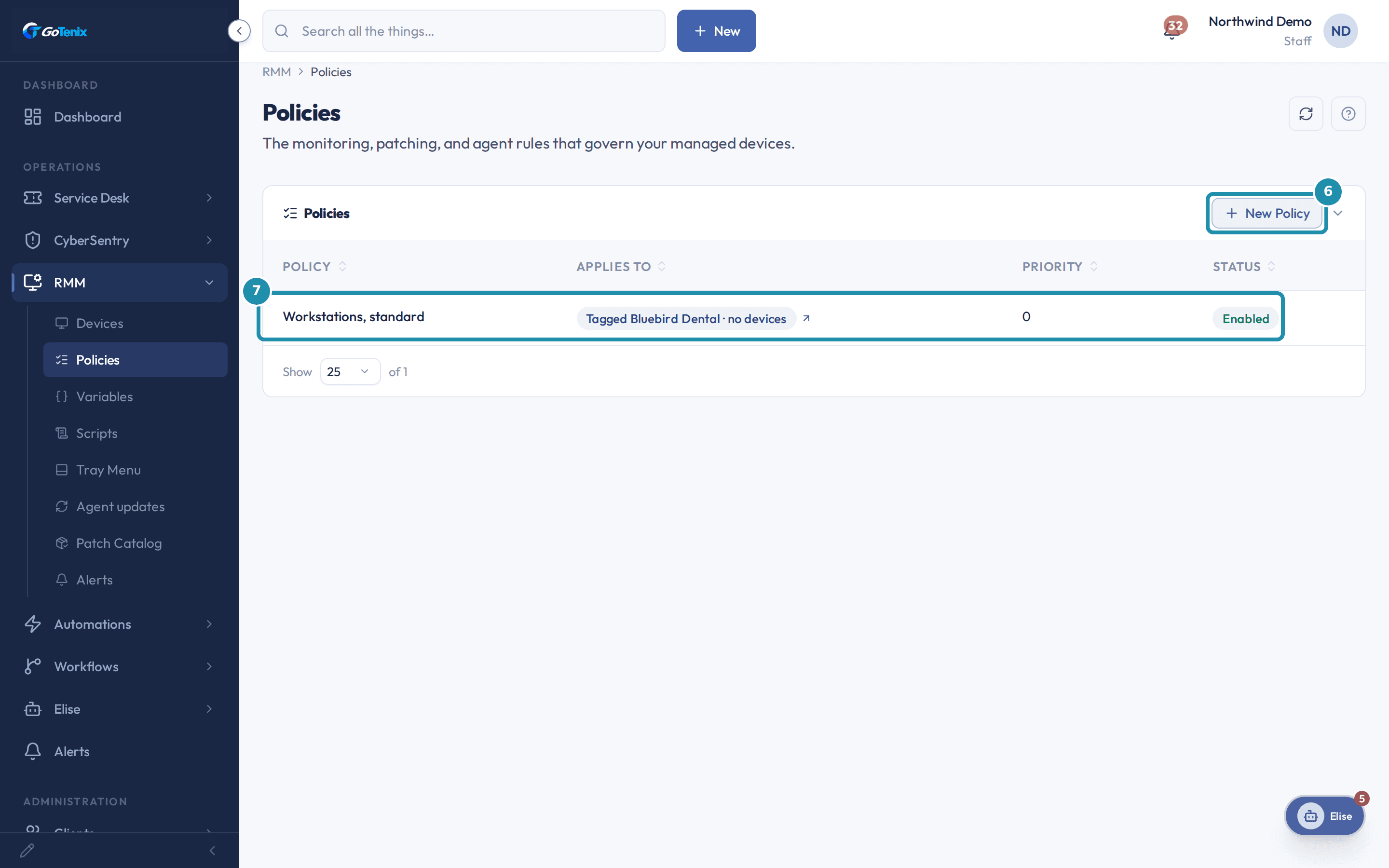Open the Devices page under RMM

136,323
